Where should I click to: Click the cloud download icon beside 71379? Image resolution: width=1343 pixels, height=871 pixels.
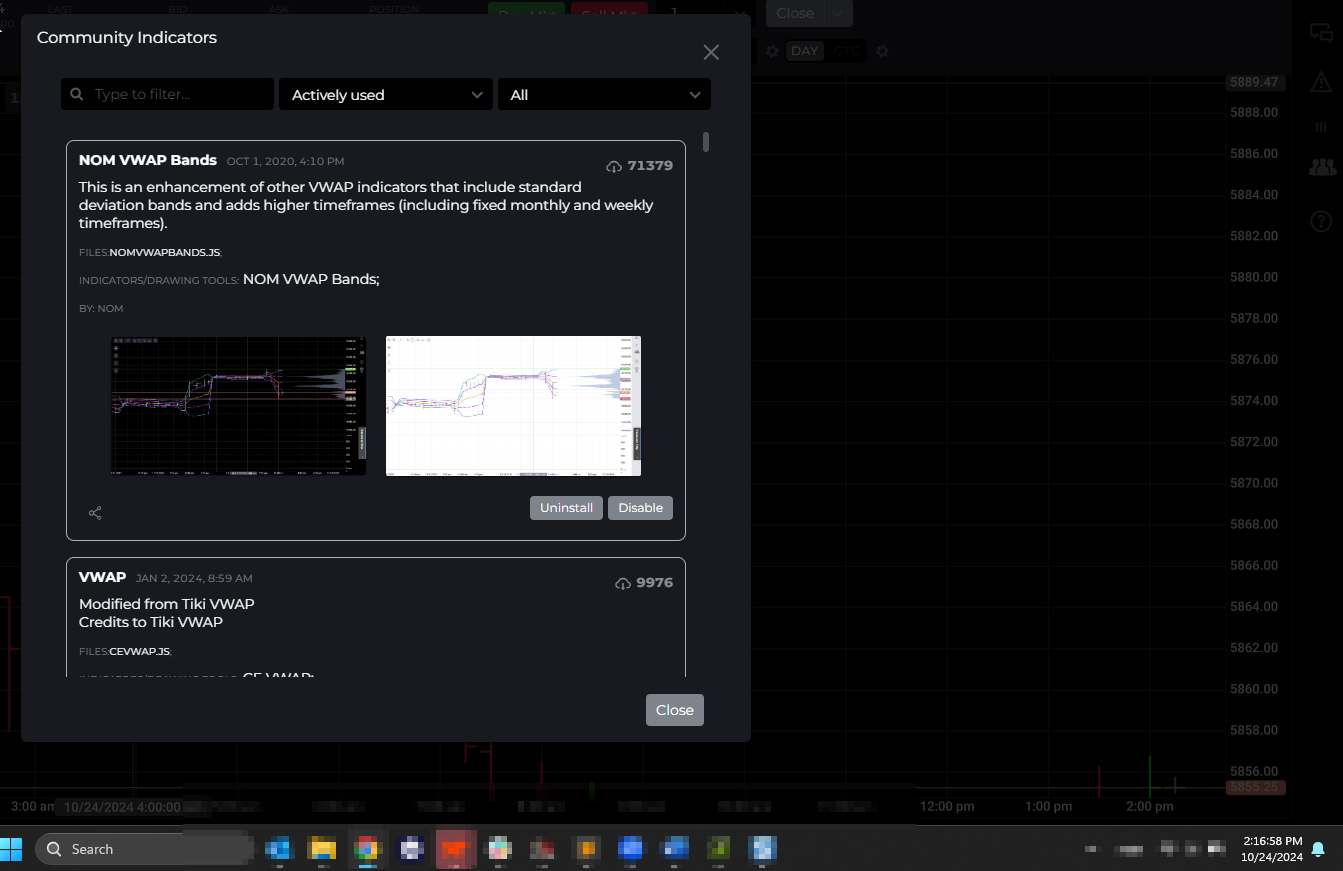click(x=614, y=166)
